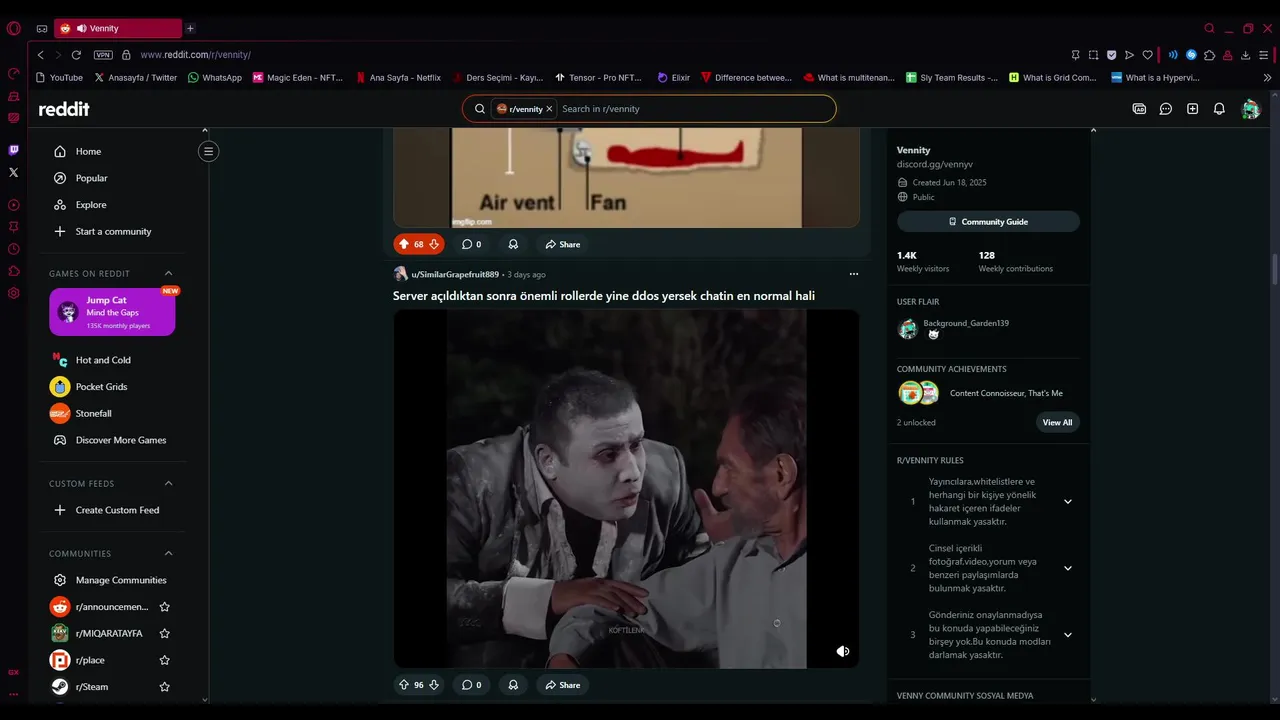The image size is (1280, 720).
Task: Open the Reddit home logo
Action: 64,109
